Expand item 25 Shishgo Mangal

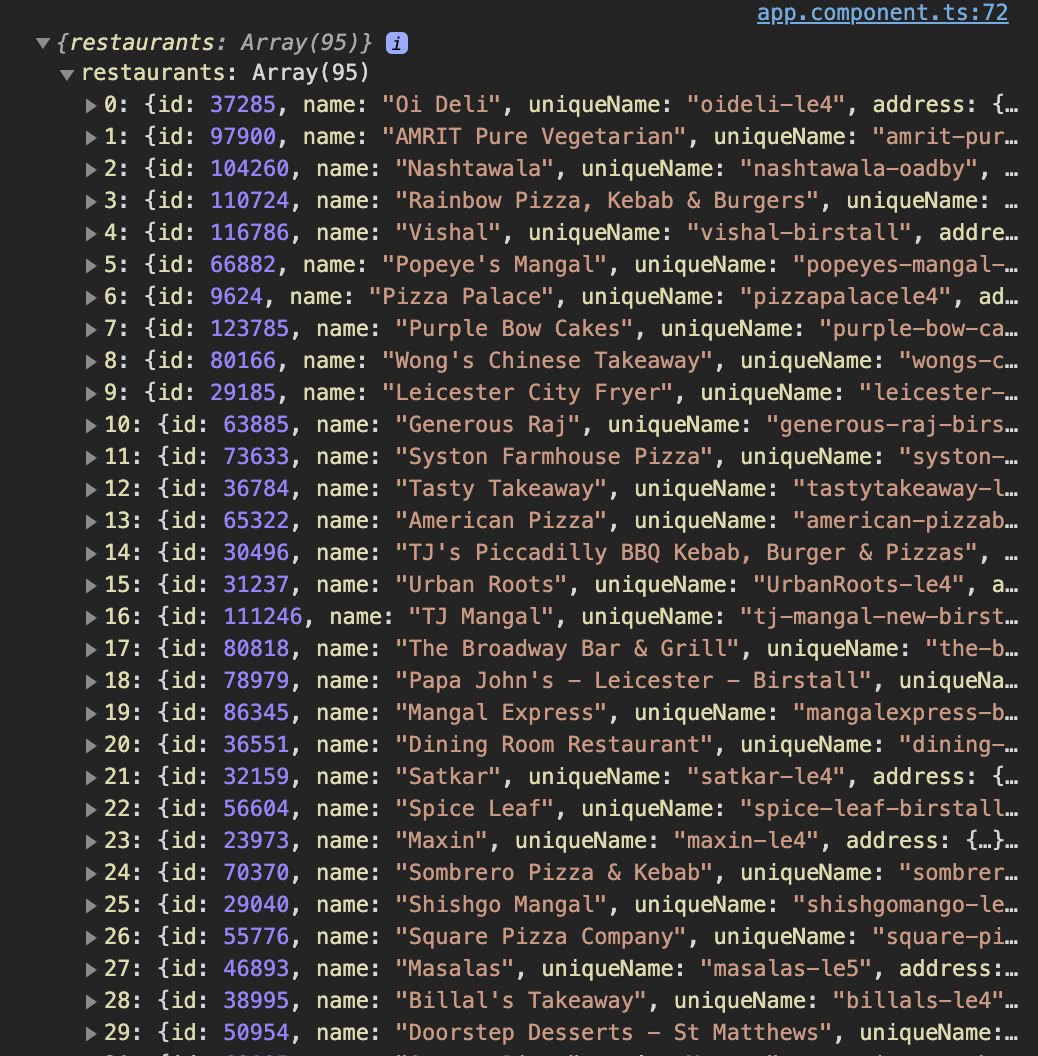pos(91,905)
